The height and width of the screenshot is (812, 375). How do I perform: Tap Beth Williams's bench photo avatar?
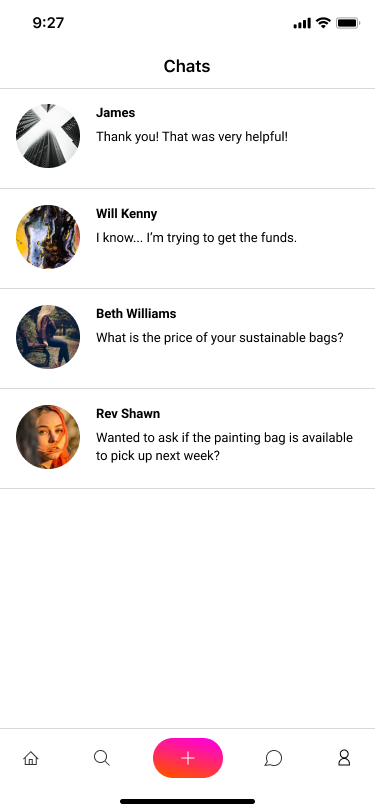[x=48, y=337]
